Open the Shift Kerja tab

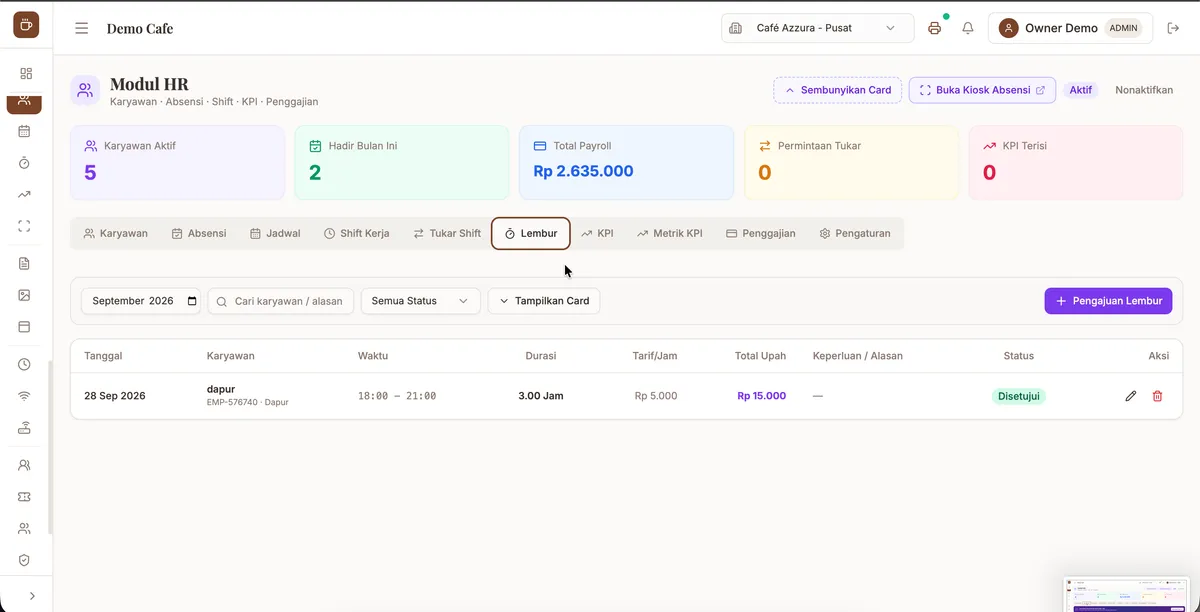357,233
